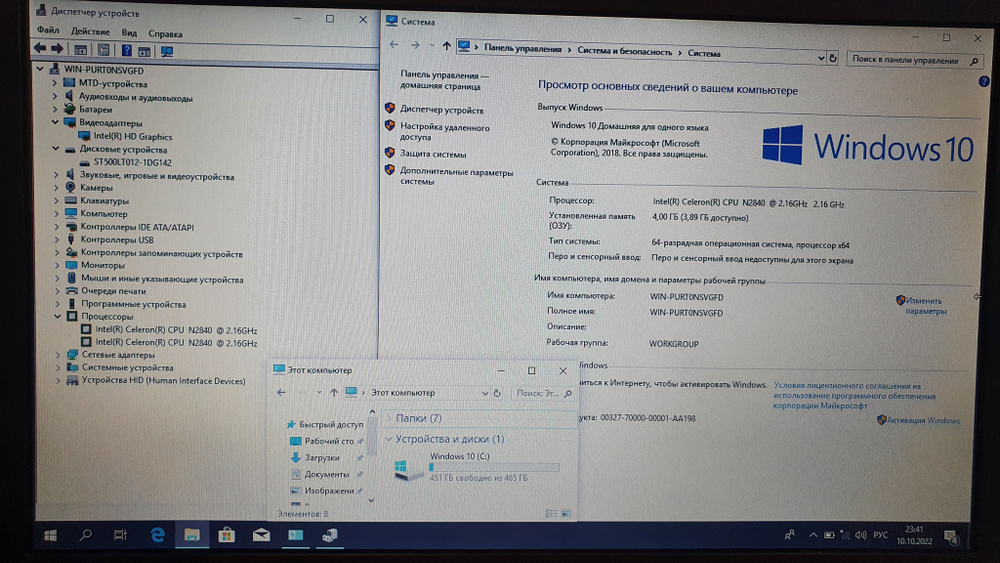Click Настройка удаленного доступа link
This screenshot has height=563, width=1000.
pos(445,132)
